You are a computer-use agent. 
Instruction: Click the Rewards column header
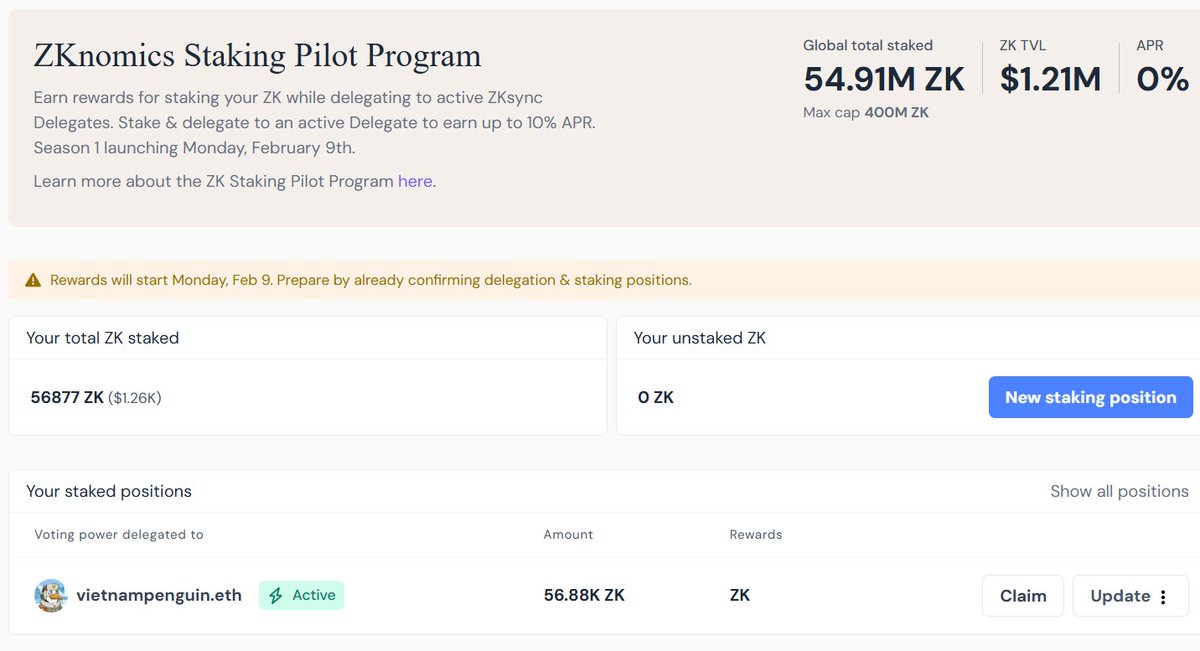[756, 535]
